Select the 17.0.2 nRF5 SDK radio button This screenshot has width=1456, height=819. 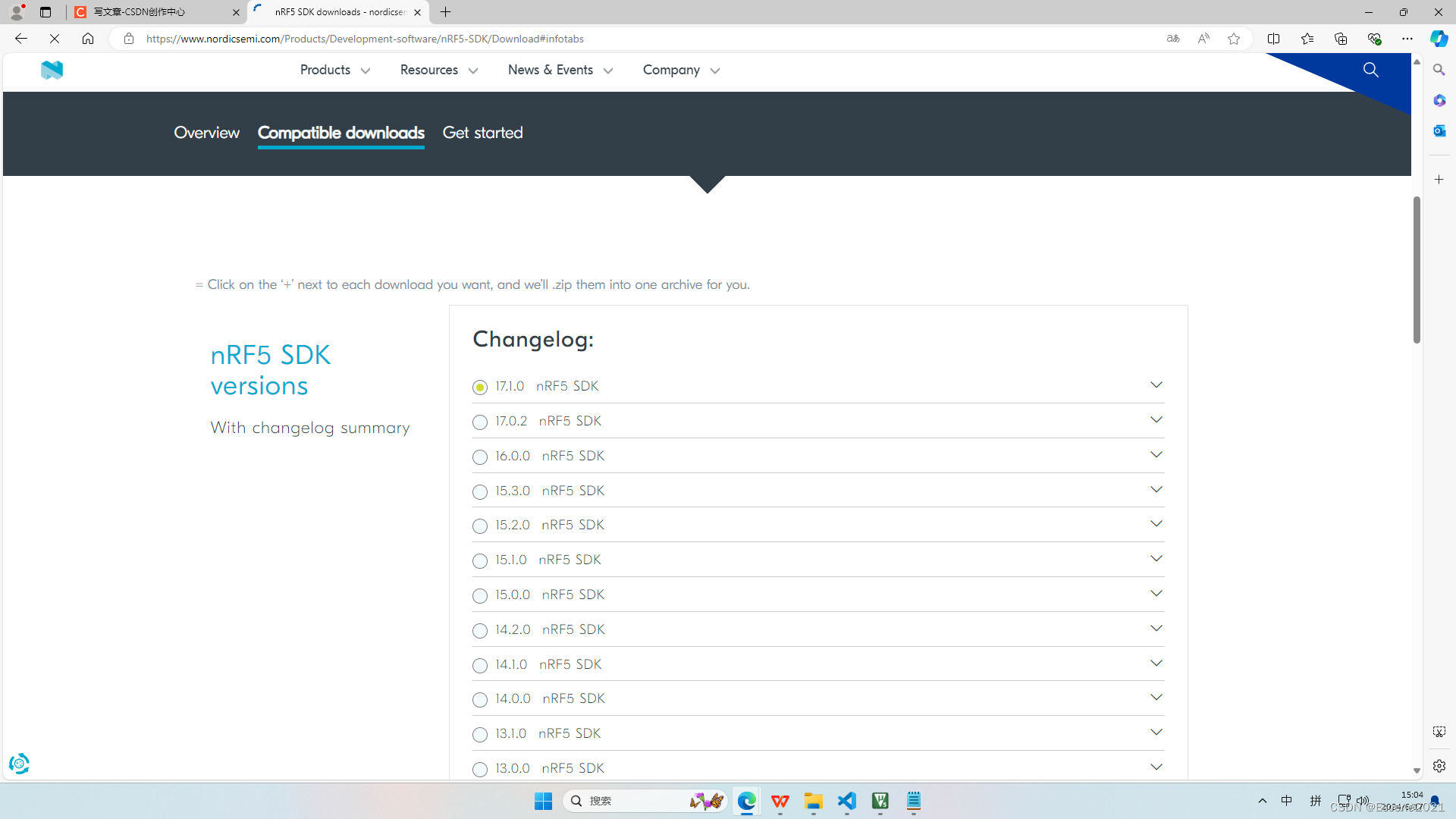[x=480, y=422]
